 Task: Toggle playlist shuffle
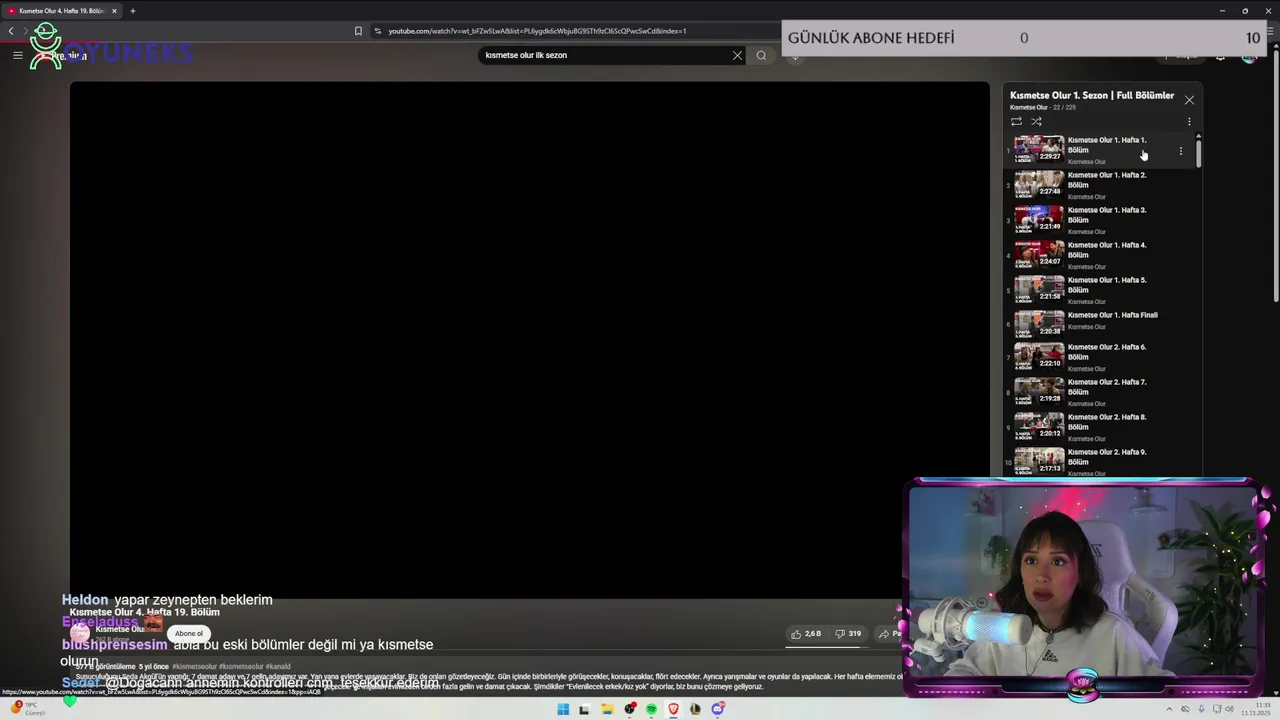(1036, 122)
